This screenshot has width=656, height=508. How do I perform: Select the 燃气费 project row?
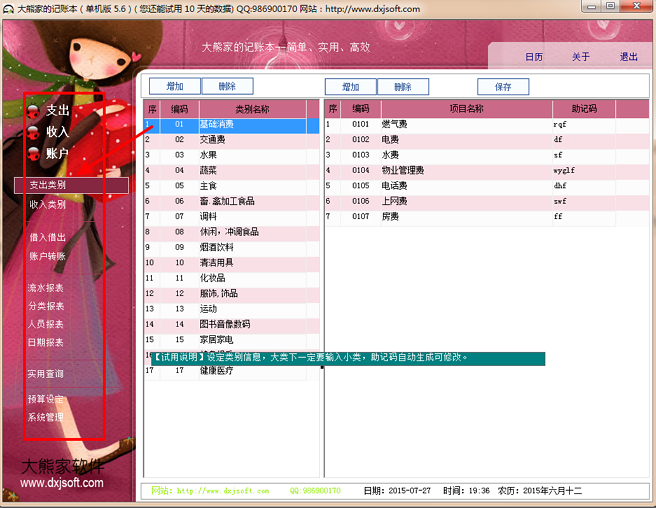click(x=487, y=124)
